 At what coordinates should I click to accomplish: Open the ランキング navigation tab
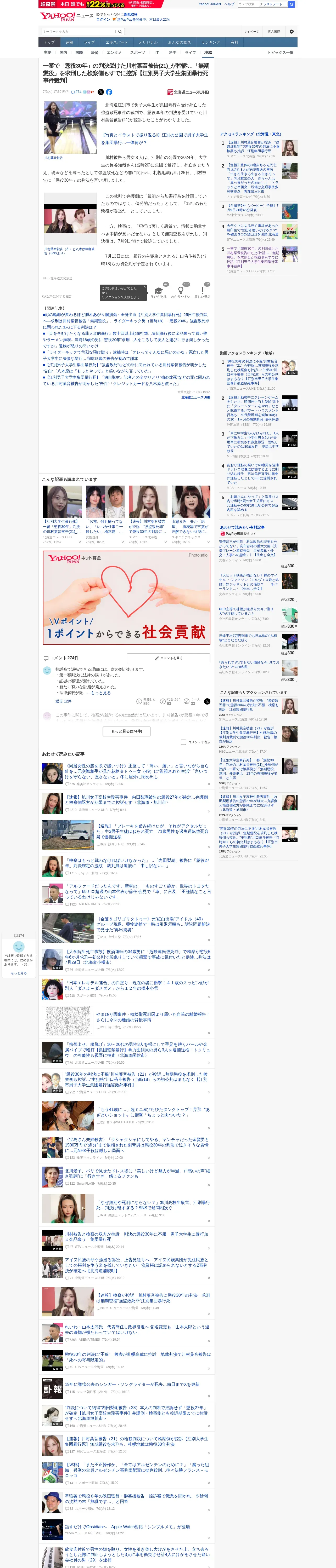tap(210, 42)
